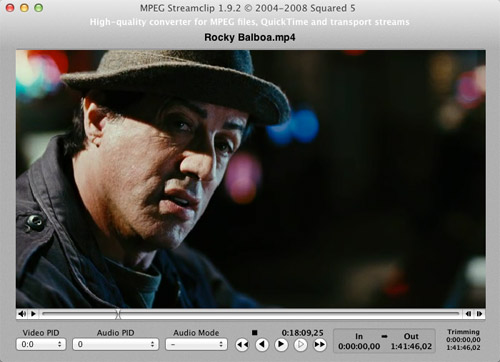The image size is (500, 362).
Task: Step one frame backward with the timeline-end button
Action: (468, 314)
